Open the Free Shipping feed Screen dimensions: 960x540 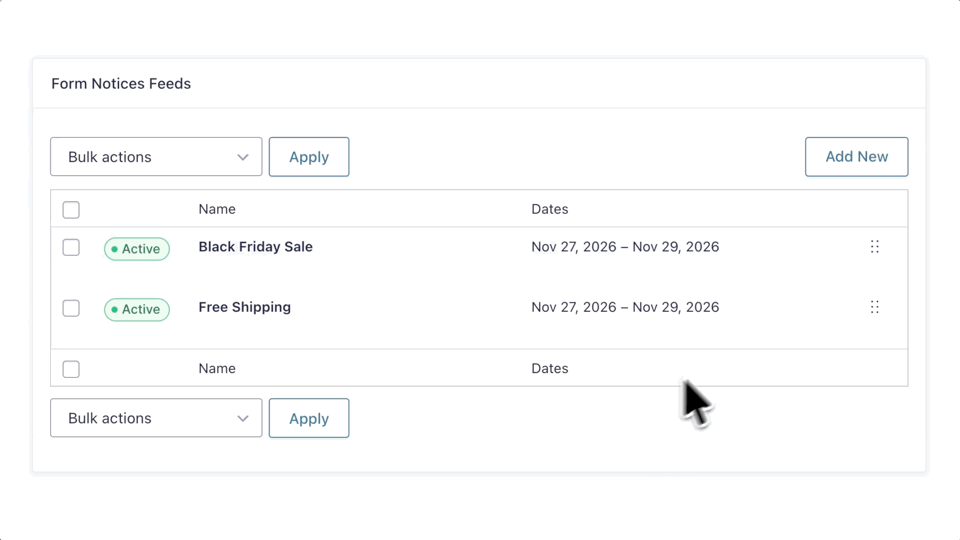coord(244,307)
